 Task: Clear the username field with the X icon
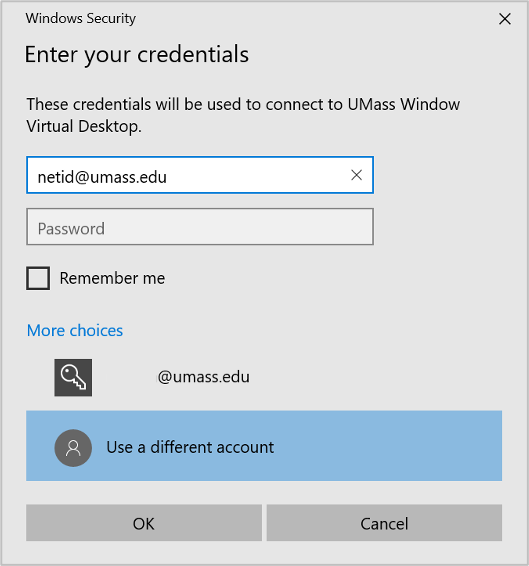(356, 175)
